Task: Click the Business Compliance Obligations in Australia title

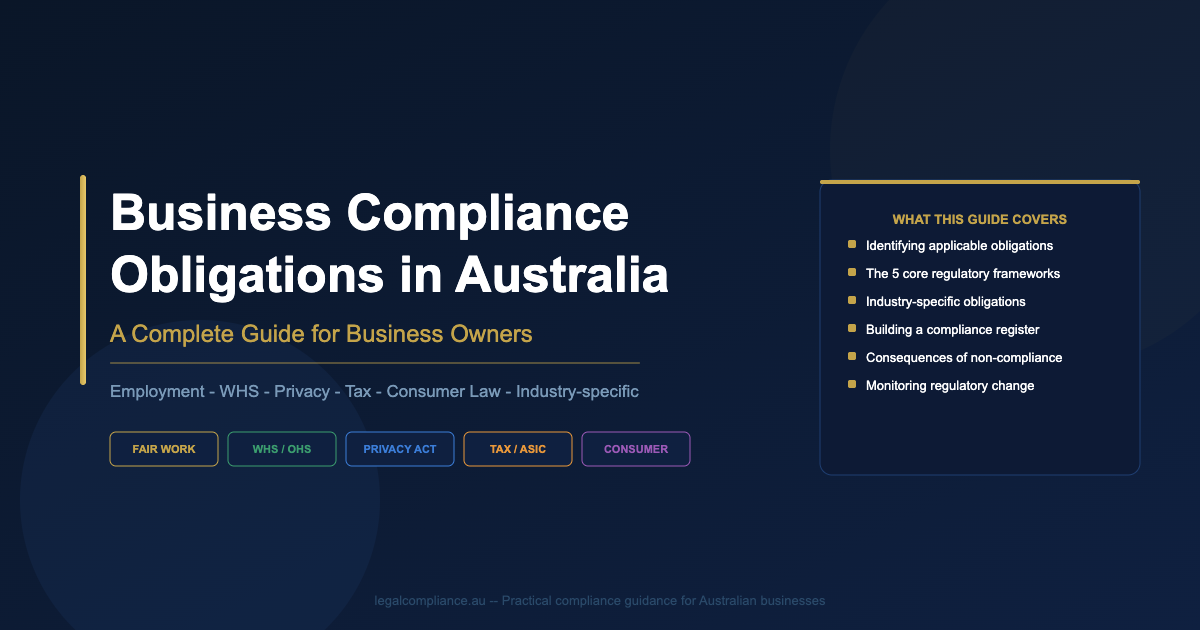Action: [389, 243]
